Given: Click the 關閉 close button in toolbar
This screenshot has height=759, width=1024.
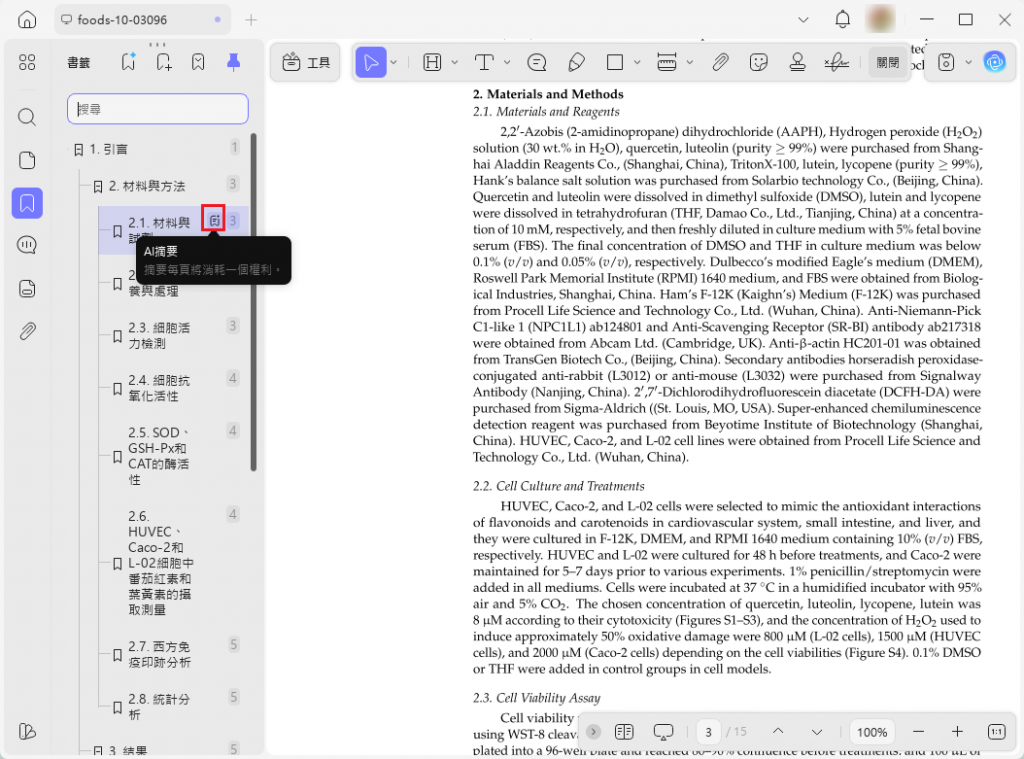Looking at the screenshot, I should [888, 63].
